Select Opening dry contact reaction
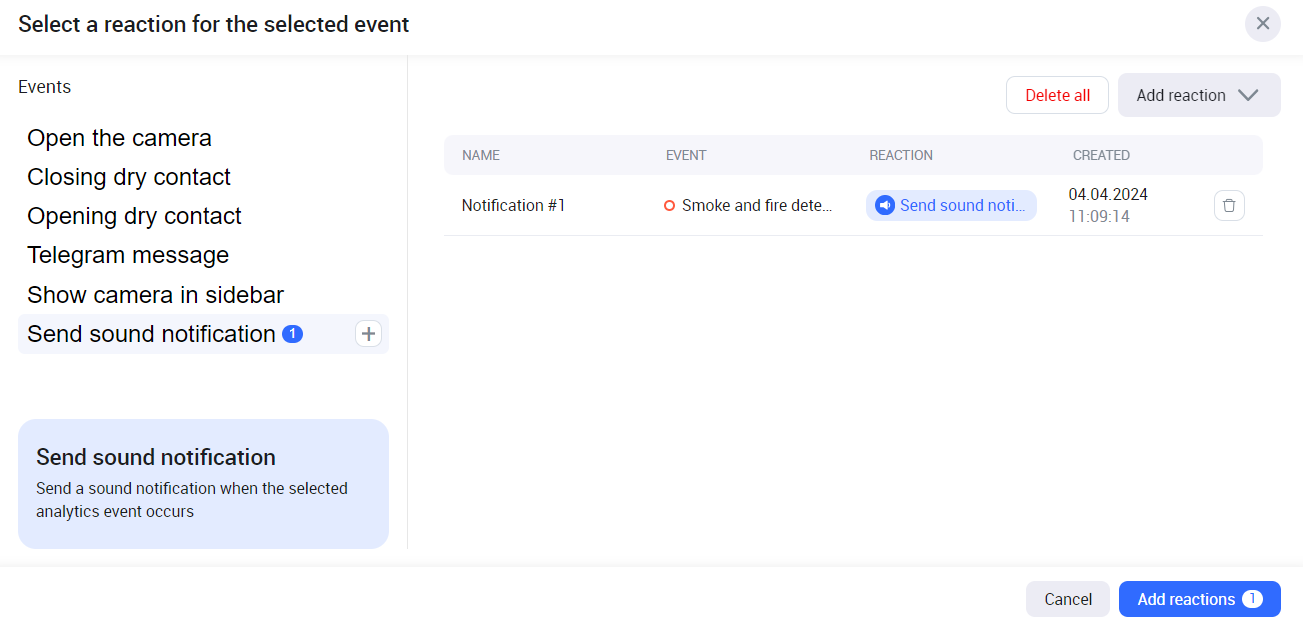Image resolution: width=1303 pixels, height=622 pixels. (x=134, y=216)
